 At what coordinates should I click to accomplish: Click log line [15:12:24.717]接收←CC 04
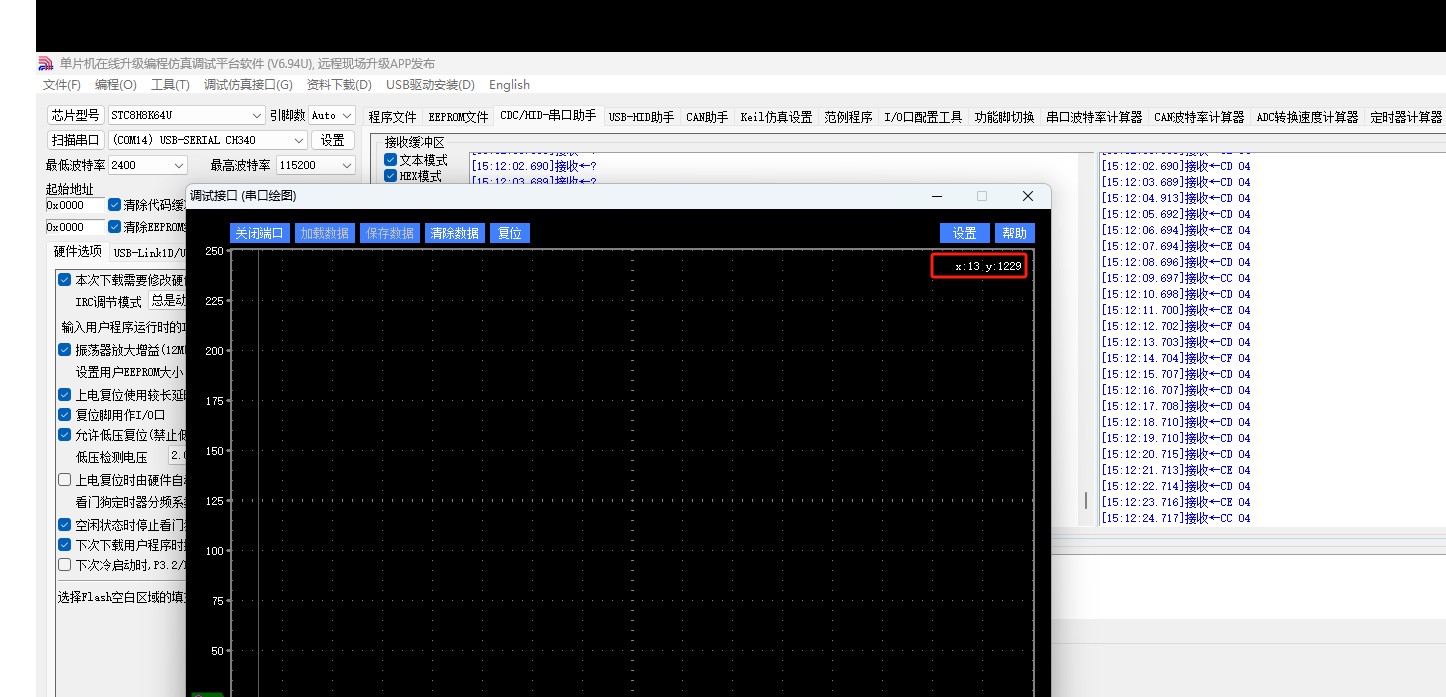tap(1176, 518)
